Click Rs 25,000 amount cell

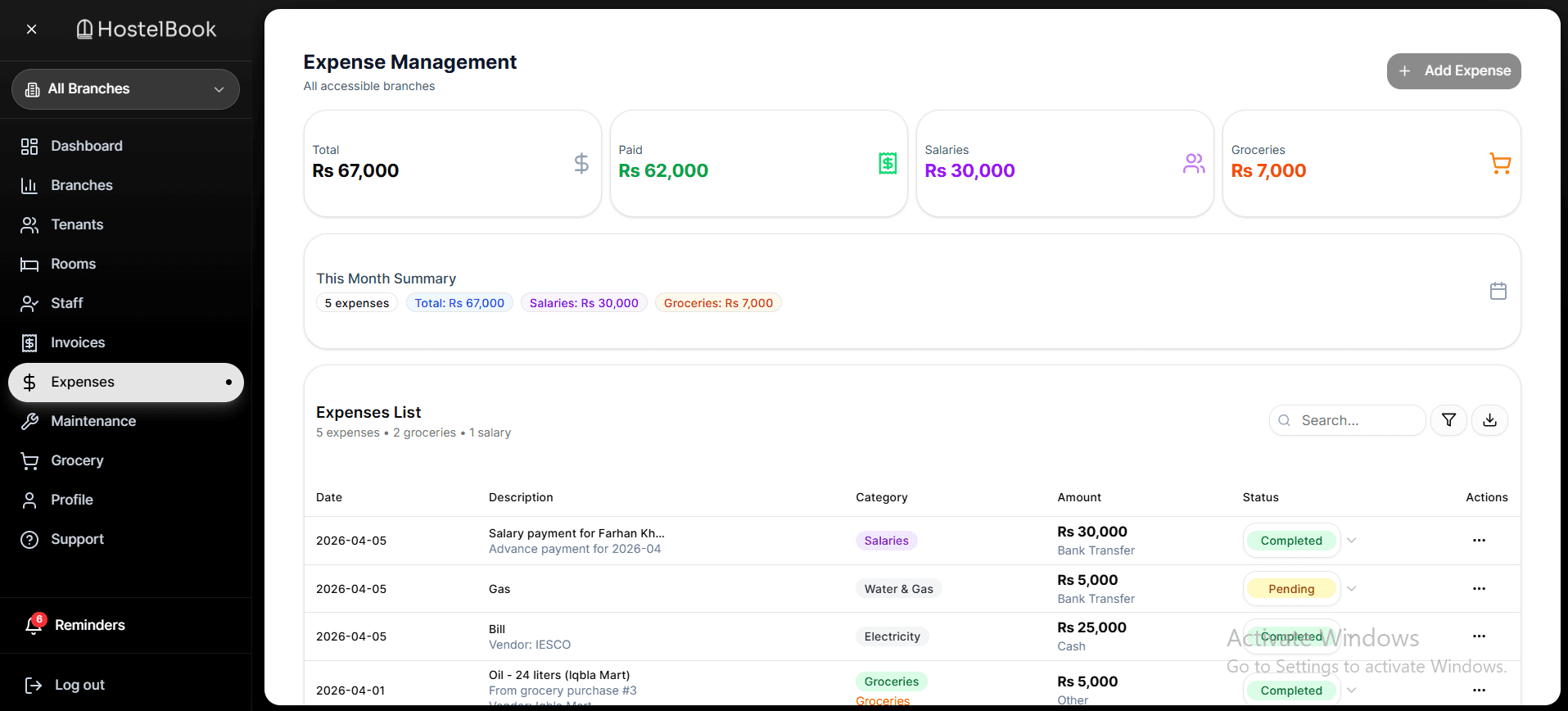[1091, 627]
